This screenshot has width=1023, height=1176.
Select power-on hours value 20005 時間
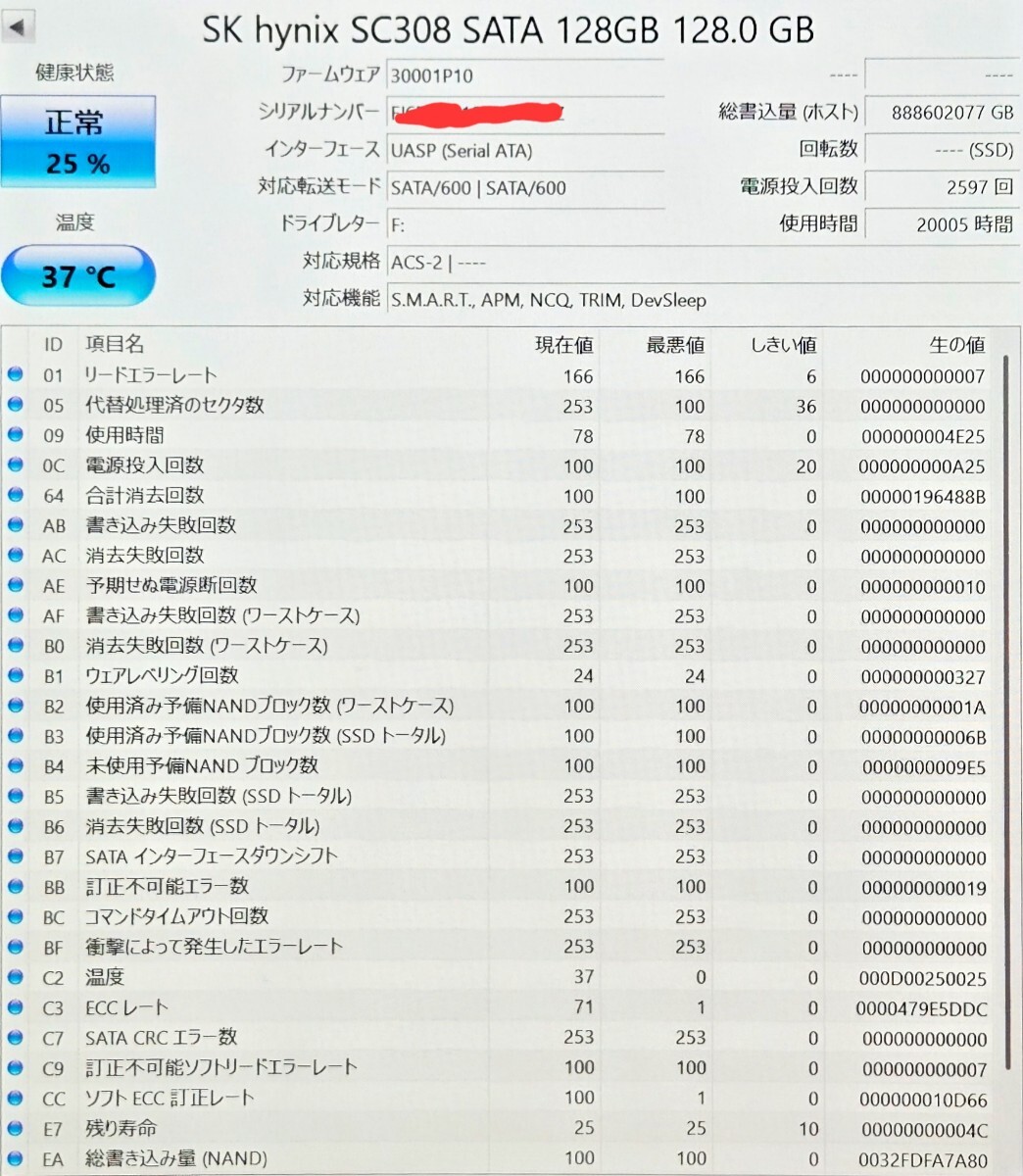(943, 224)
